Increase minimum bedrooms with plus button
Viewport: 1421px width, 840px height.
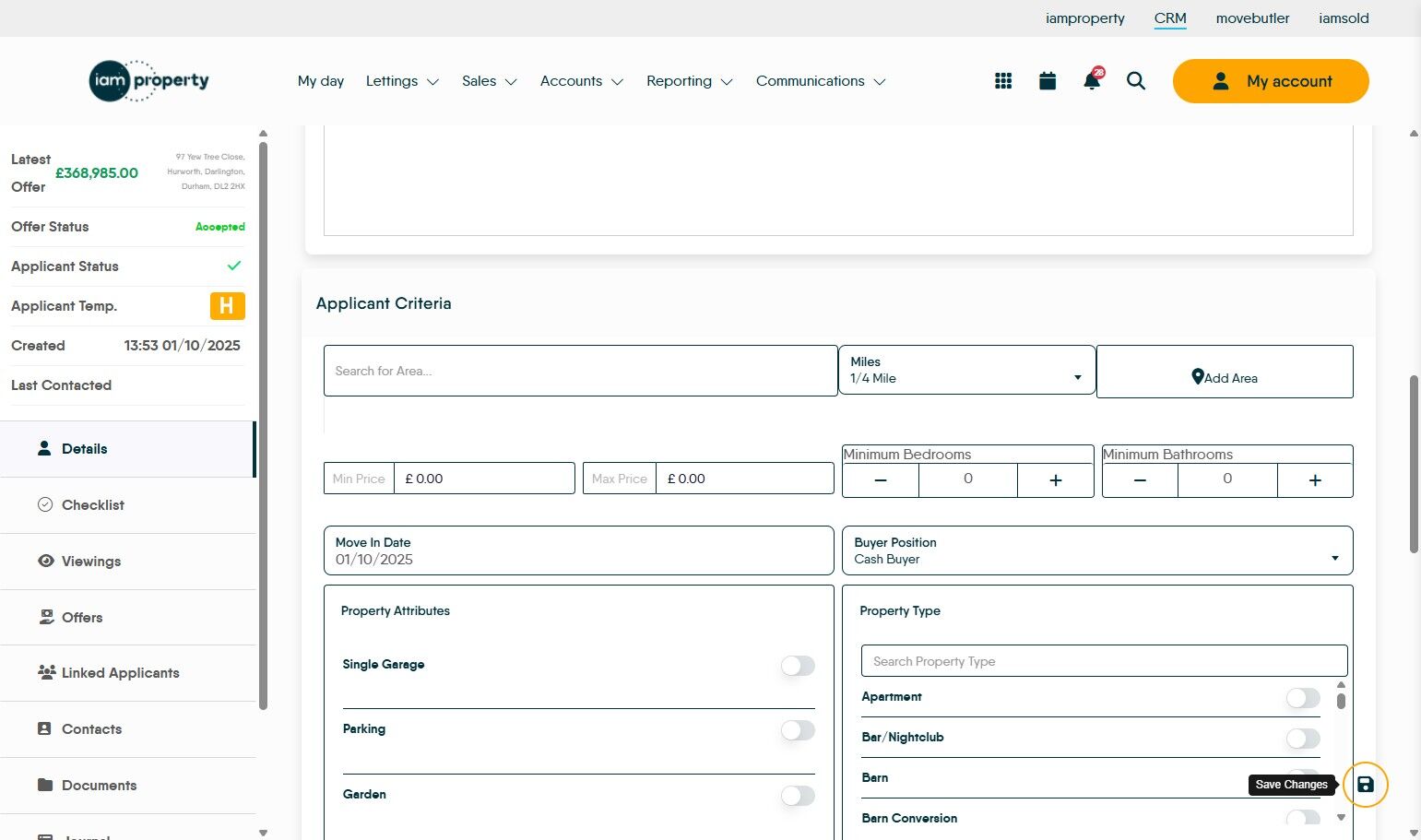pyautogui.click(x=1056, y=480)
